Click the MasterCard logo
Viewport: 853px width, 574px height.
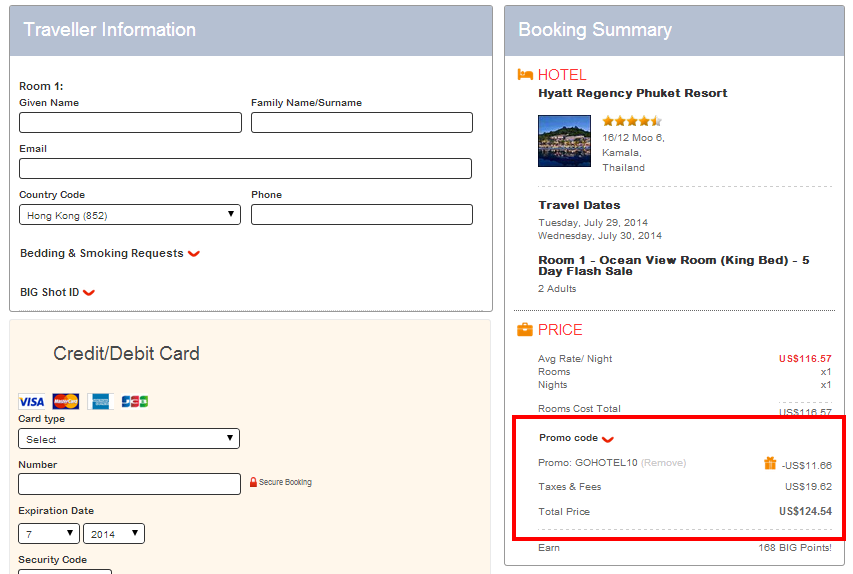click(66, 402)
